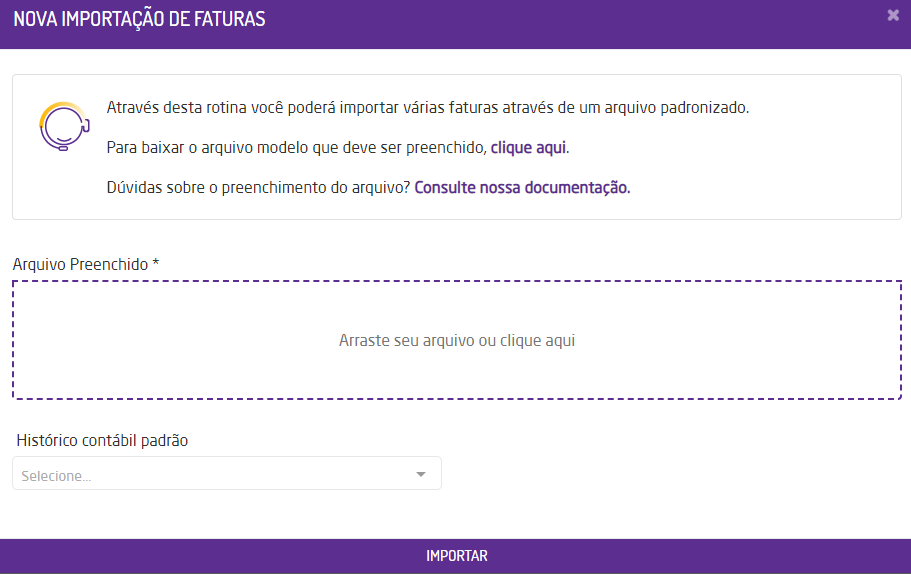Click the 'Dúvidas sobre o preenchimento' question text
911x574 pixels.
point(258,187)
